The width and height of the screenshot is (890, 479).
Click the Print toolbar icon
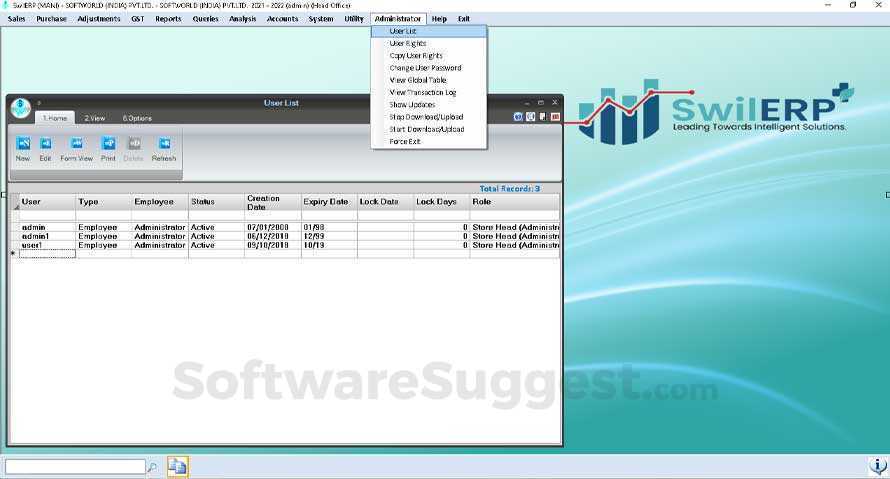tap(108, 144)
